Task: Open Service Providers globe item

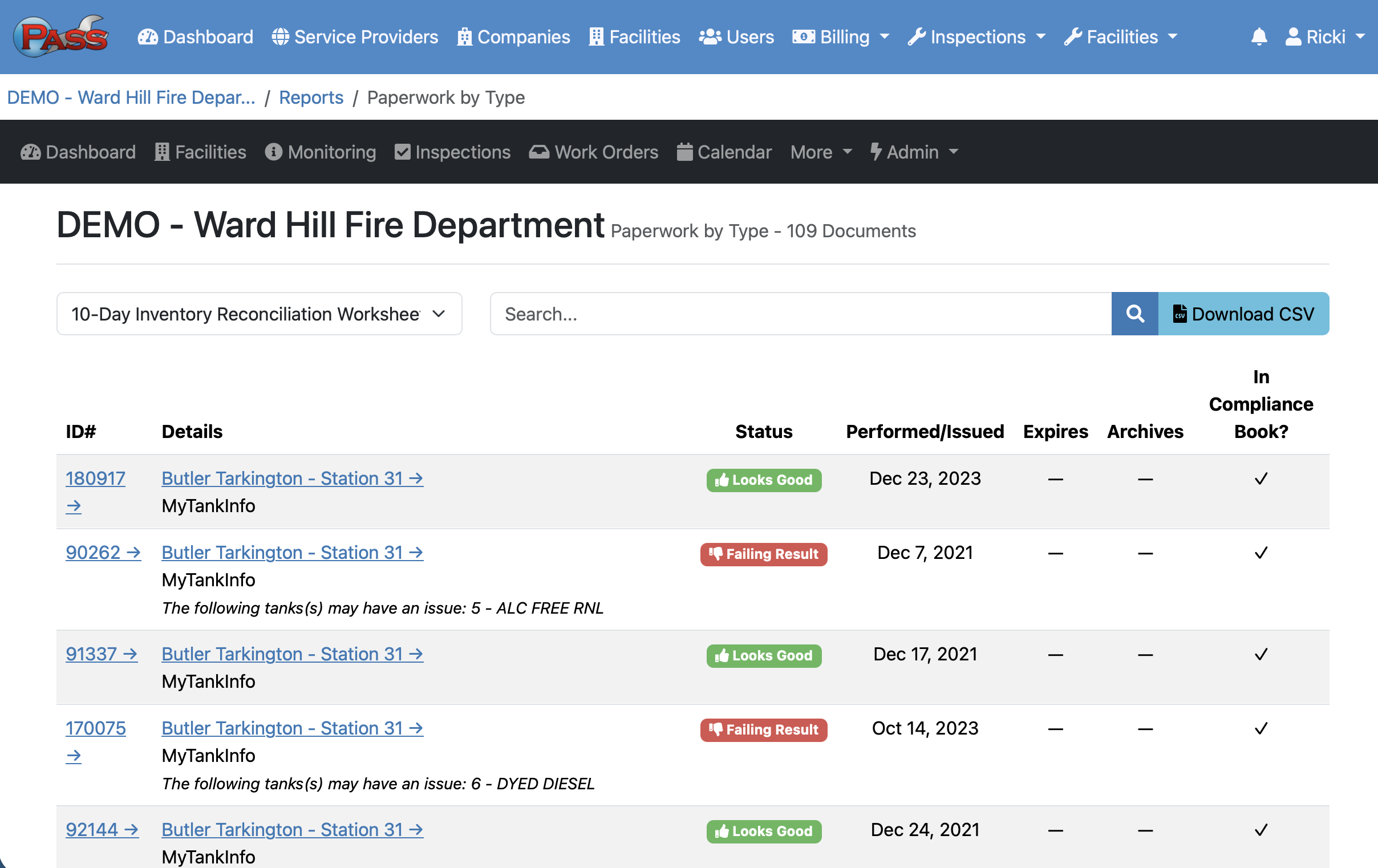Action: [355, 37]
